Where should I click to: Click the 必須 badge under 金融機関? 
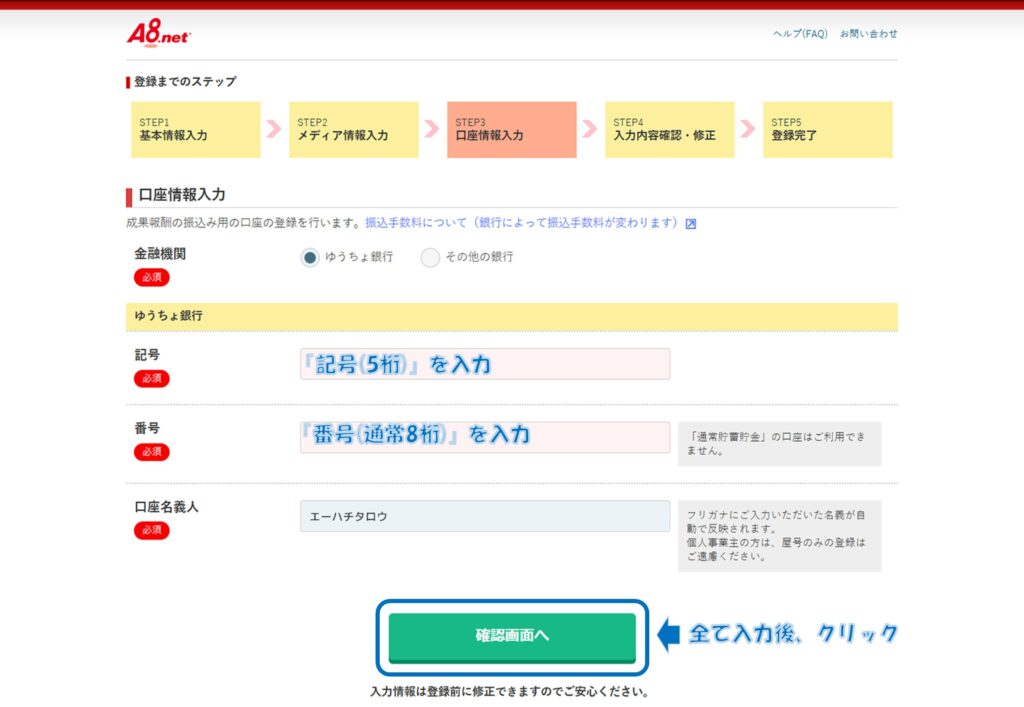pyautogui.click(x=152, y=277)
